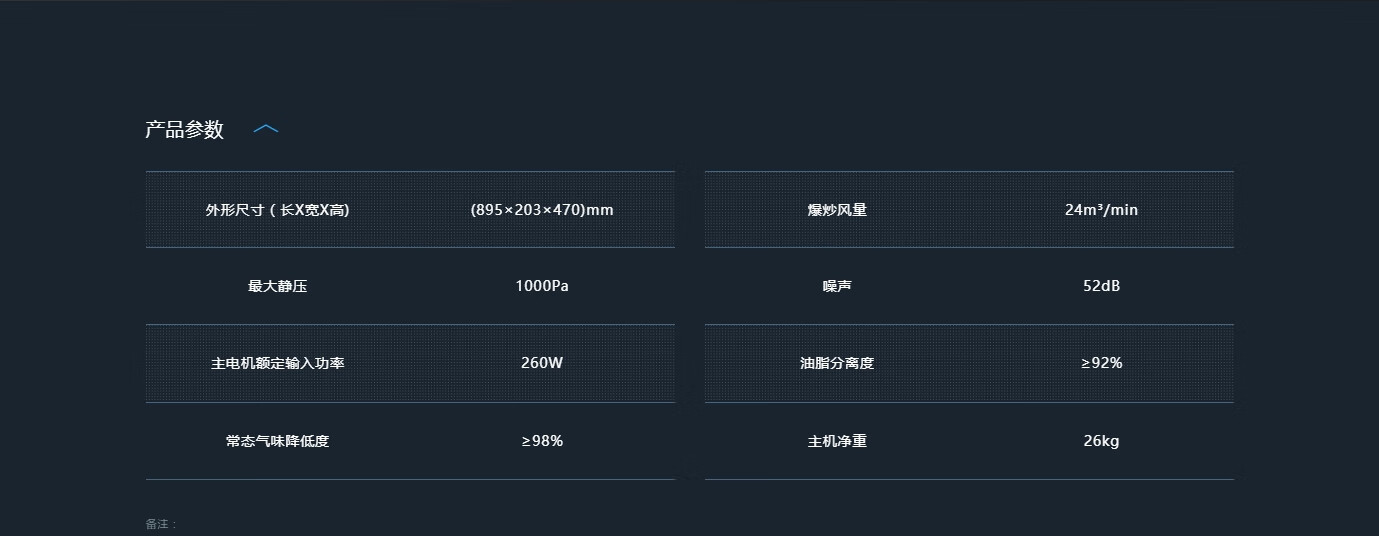The image size is (1379, 536).
Task: Select the 油脂分离度 label
Action: click(837, 363)
